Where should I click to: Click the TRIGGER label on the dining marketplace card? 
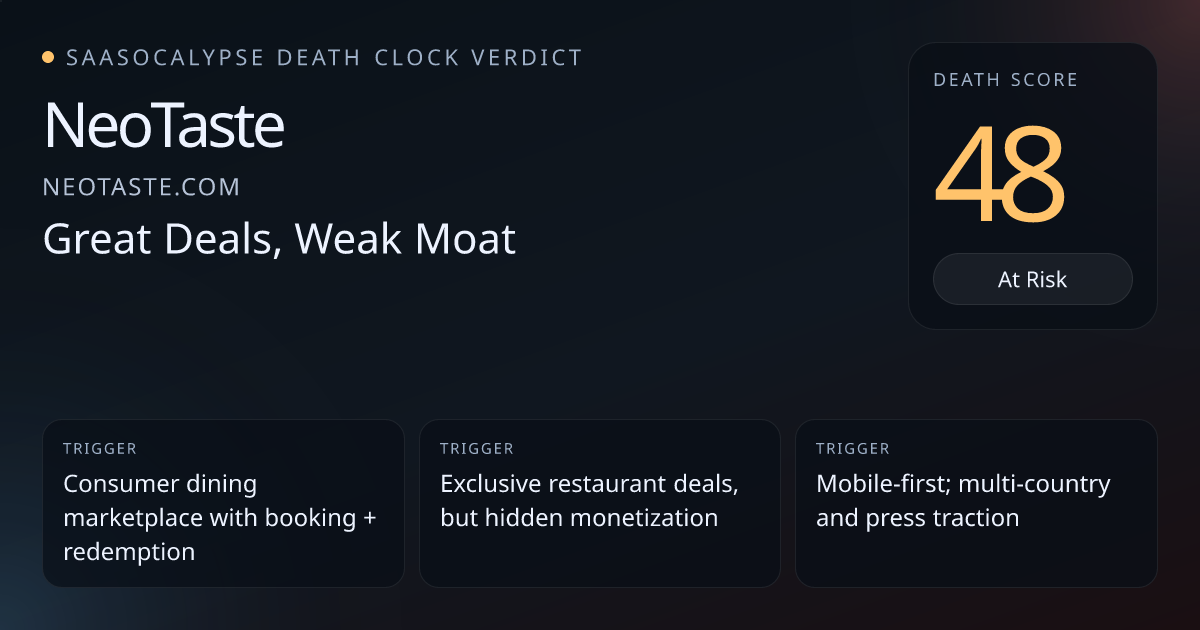pos(100,449)
